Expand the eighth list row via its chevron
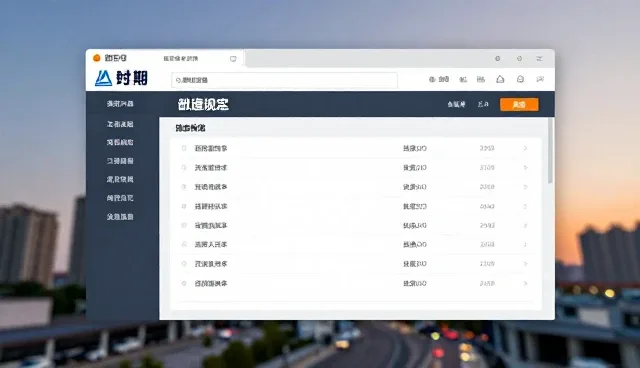 click(x=525, y=283)
